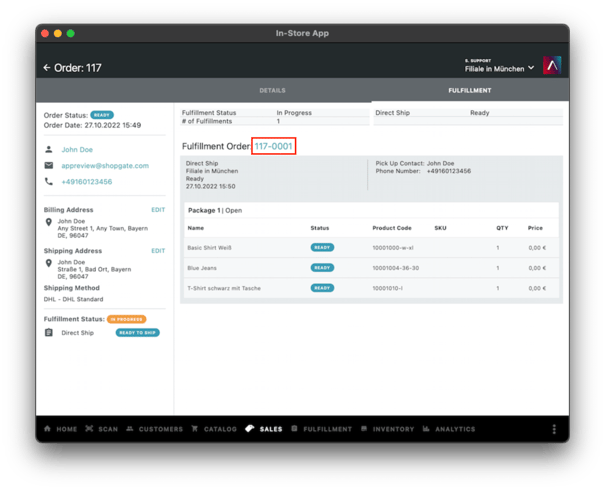Switch to the Details tab
This screenshot has width=605, height=490.
click(x=272, y=90)
